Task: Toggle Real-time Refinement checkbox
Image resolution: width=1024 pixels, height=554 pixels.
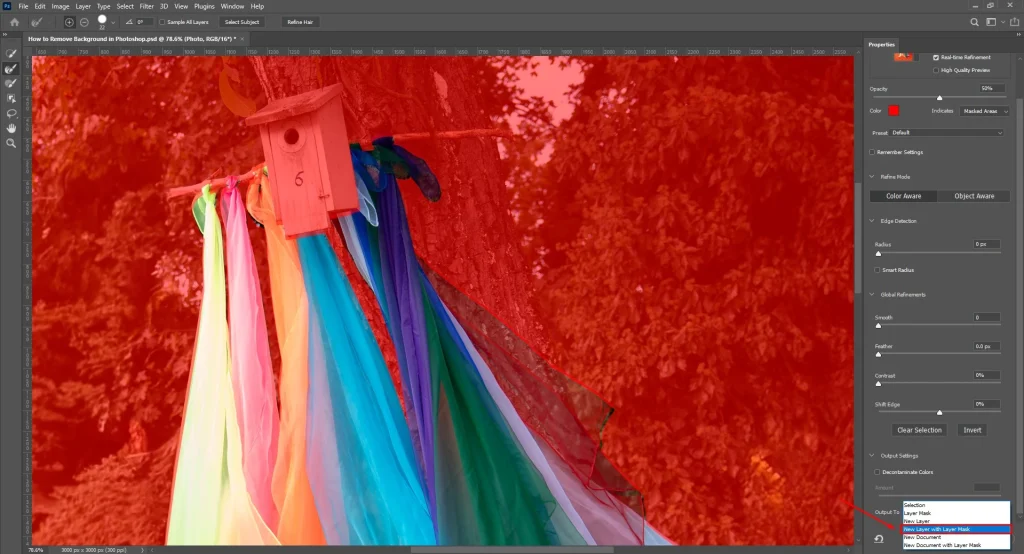Action: (x=936, y=57)
